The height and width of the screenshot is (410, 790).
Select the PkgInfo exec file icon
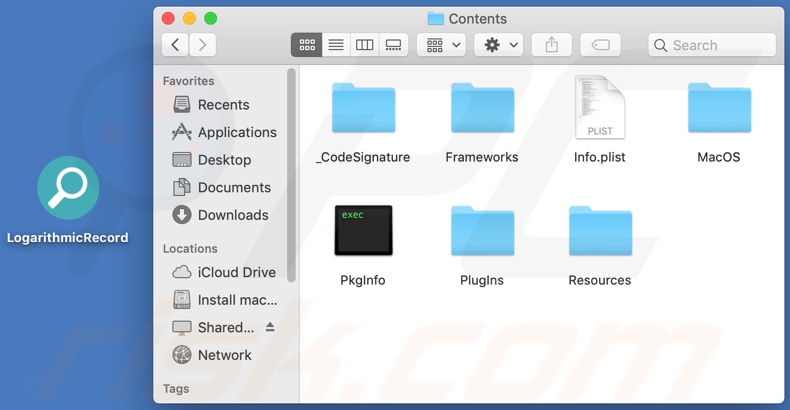click(x=363, y=230)
